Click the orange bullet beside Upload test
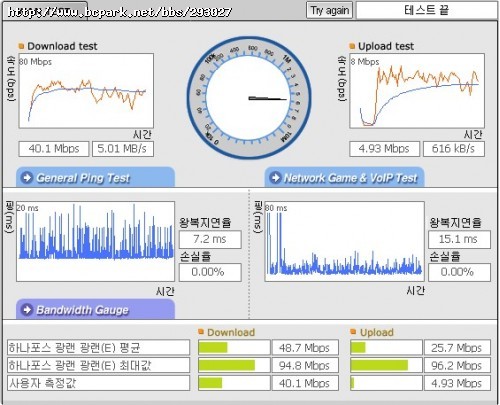This screenshot has width=500, height=405. tap(352, 46)
